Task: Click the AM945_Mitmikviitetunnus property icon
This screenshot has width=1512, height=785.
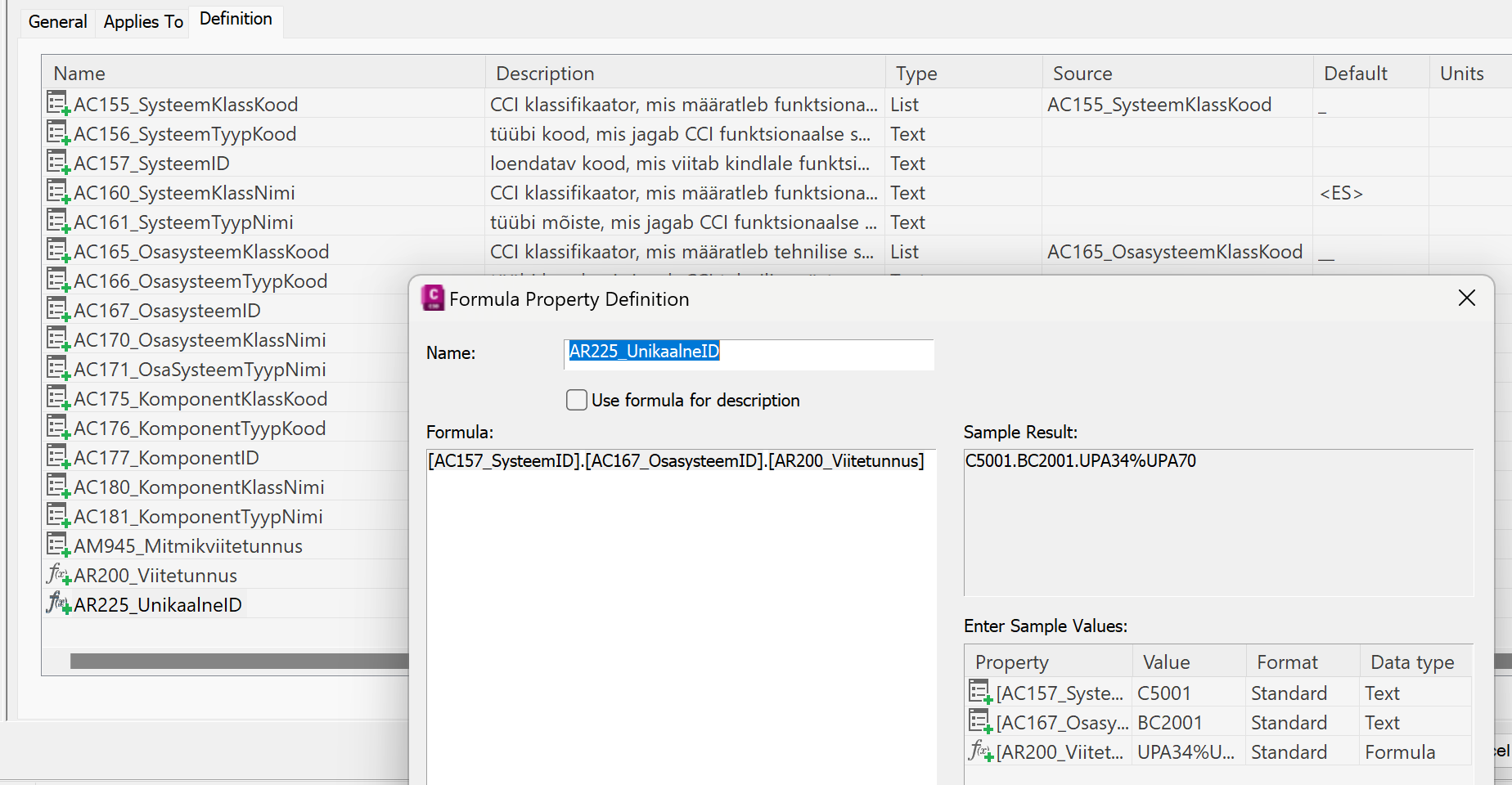Action: (x=58, y=545)
